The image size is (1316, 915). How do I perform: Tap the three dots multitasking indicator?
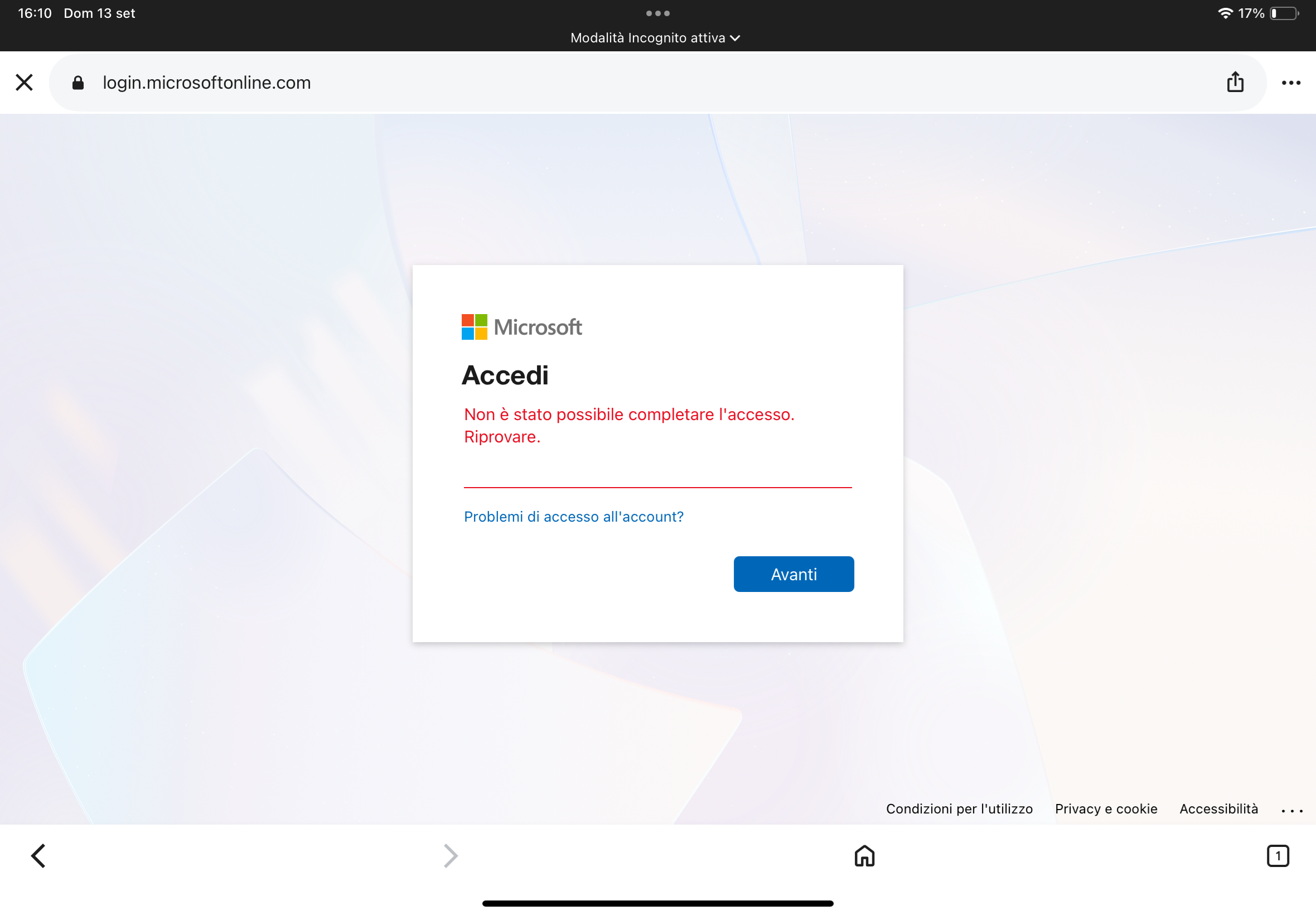(x=657, y=13)
